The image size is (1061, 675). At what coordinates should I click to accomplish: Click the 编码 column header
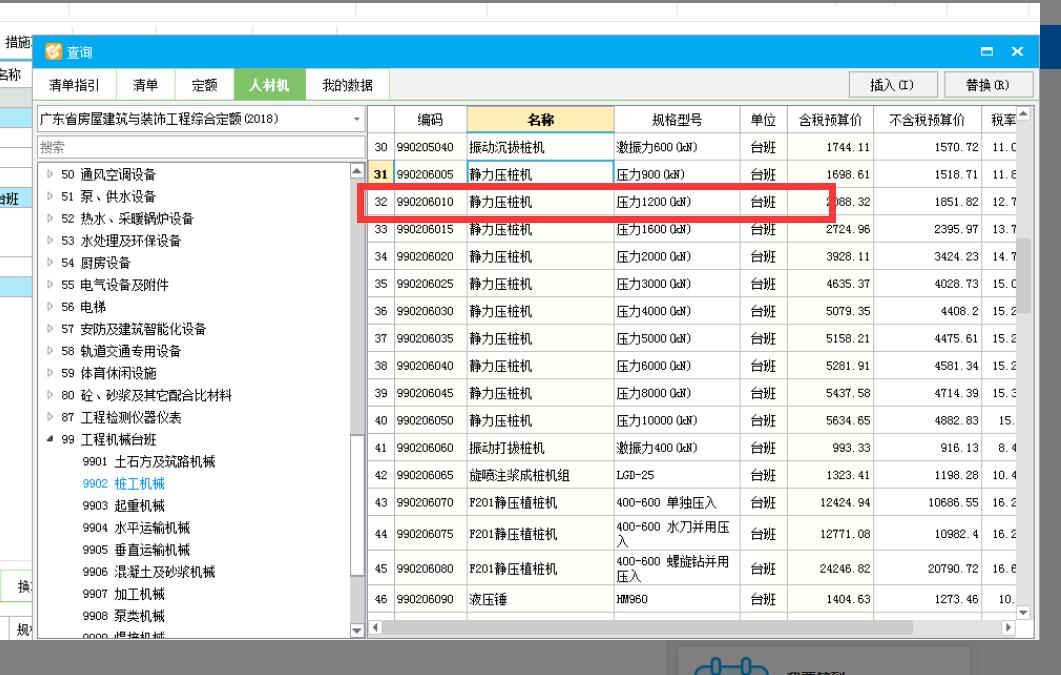click(430, 120)
